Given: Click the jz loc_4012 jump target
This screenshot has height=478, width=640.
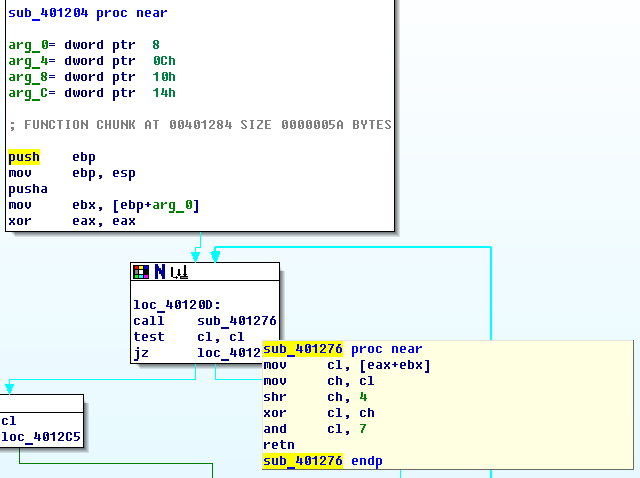Looking at the screenshot, I should (229, 353).
